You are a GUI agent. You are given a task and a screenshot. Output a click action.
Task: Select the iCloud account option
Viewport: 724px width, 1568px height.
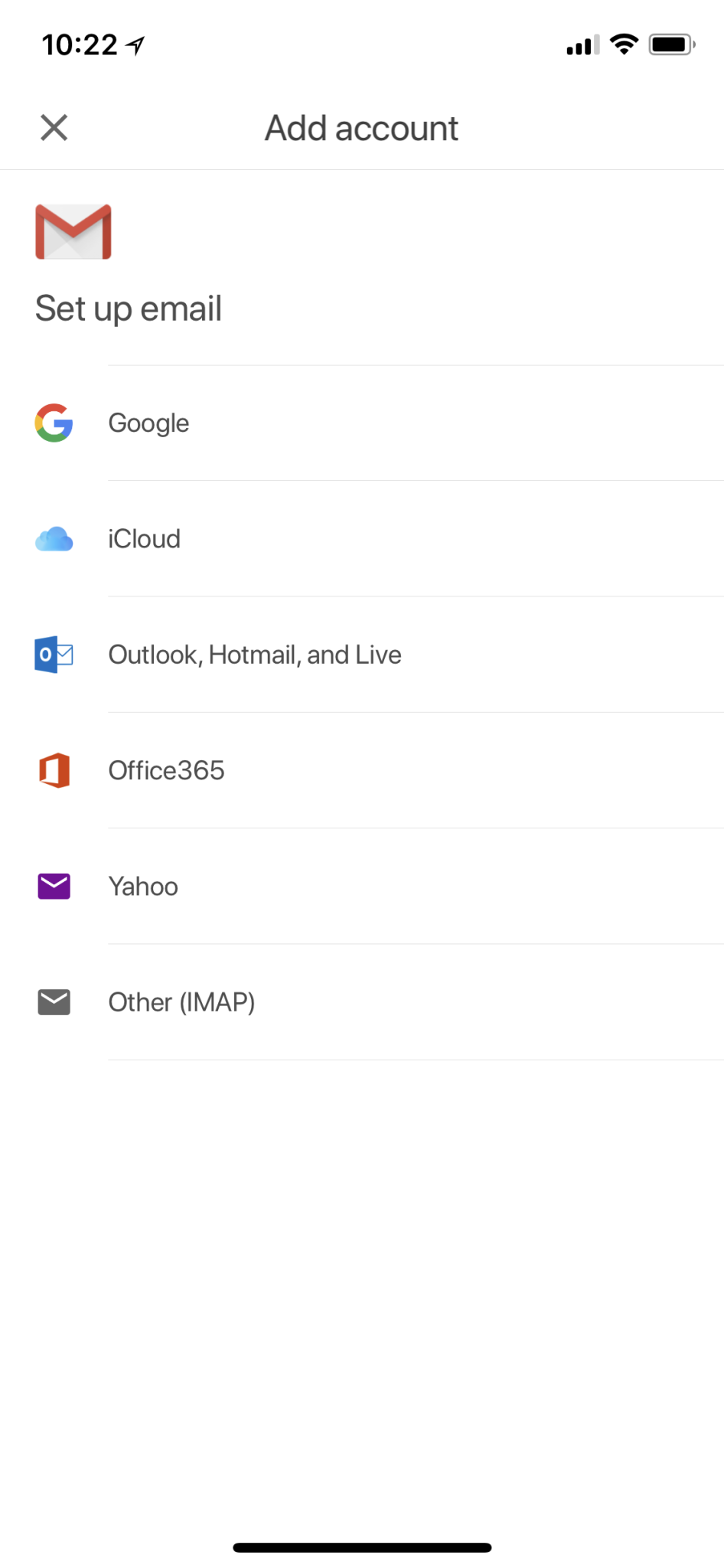pos(362,539)
